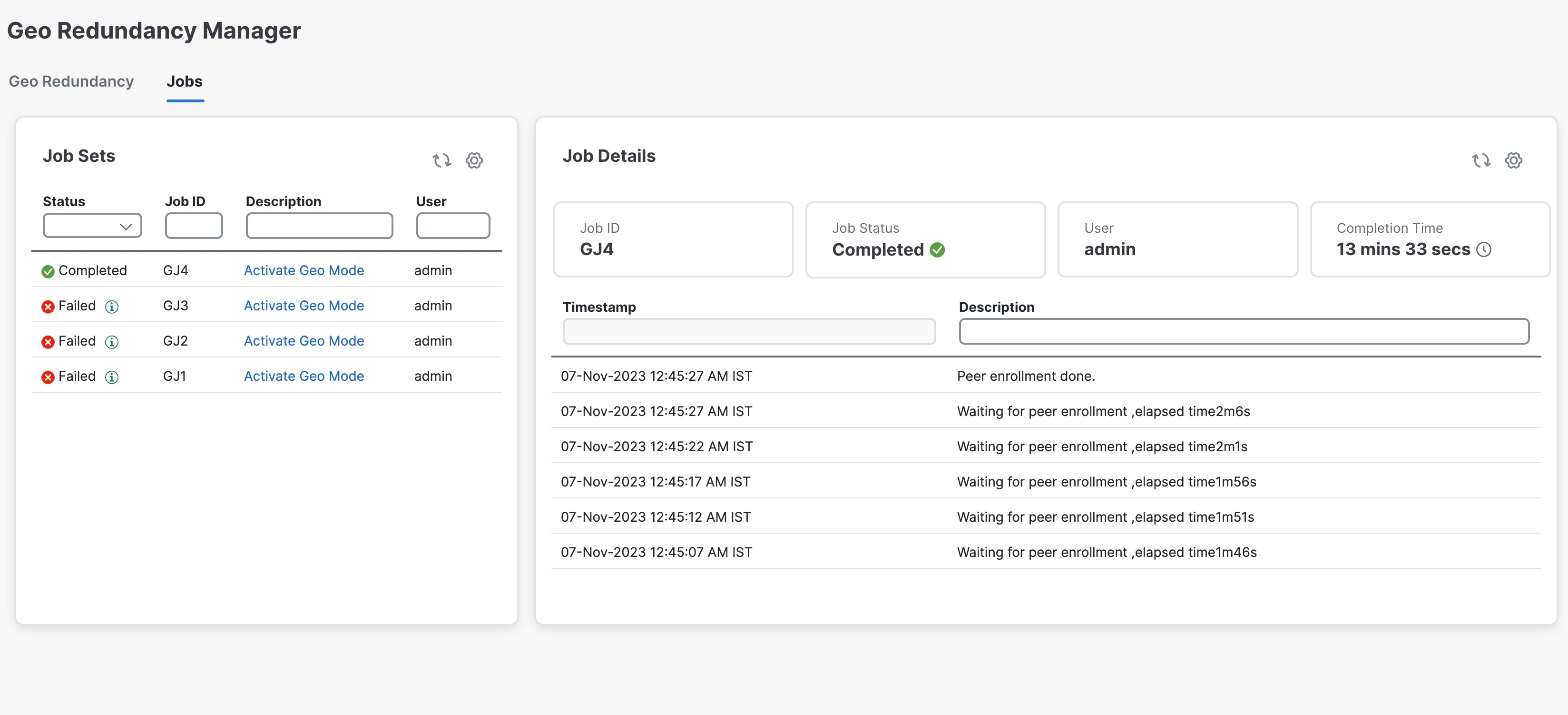Click the Completion Time clock icon
The height and width of the screenshot is (715, 1568).
tap(1484, 250)
